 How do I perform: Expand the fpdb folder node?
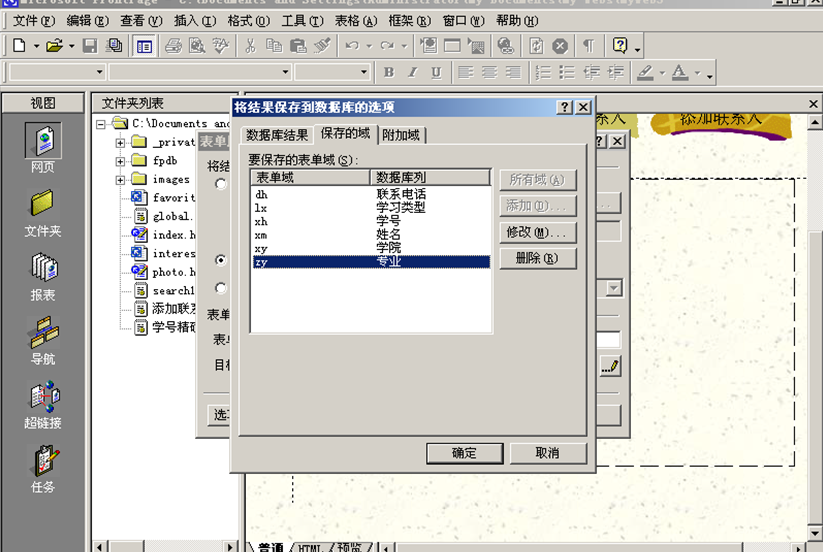(x=120, y=161)
